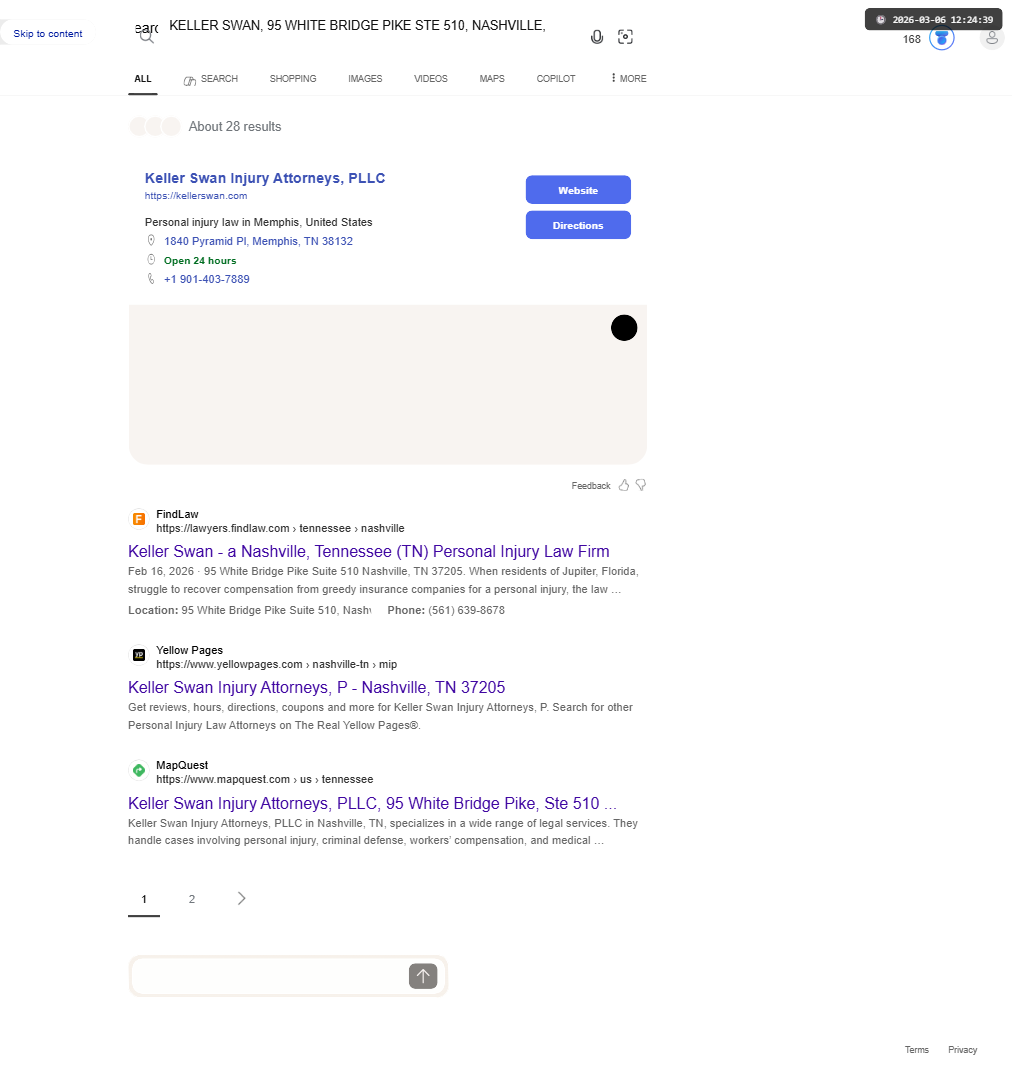Click the Open 24 hours text
This screenshot has width=1012, height=1068.
(200, 260)
